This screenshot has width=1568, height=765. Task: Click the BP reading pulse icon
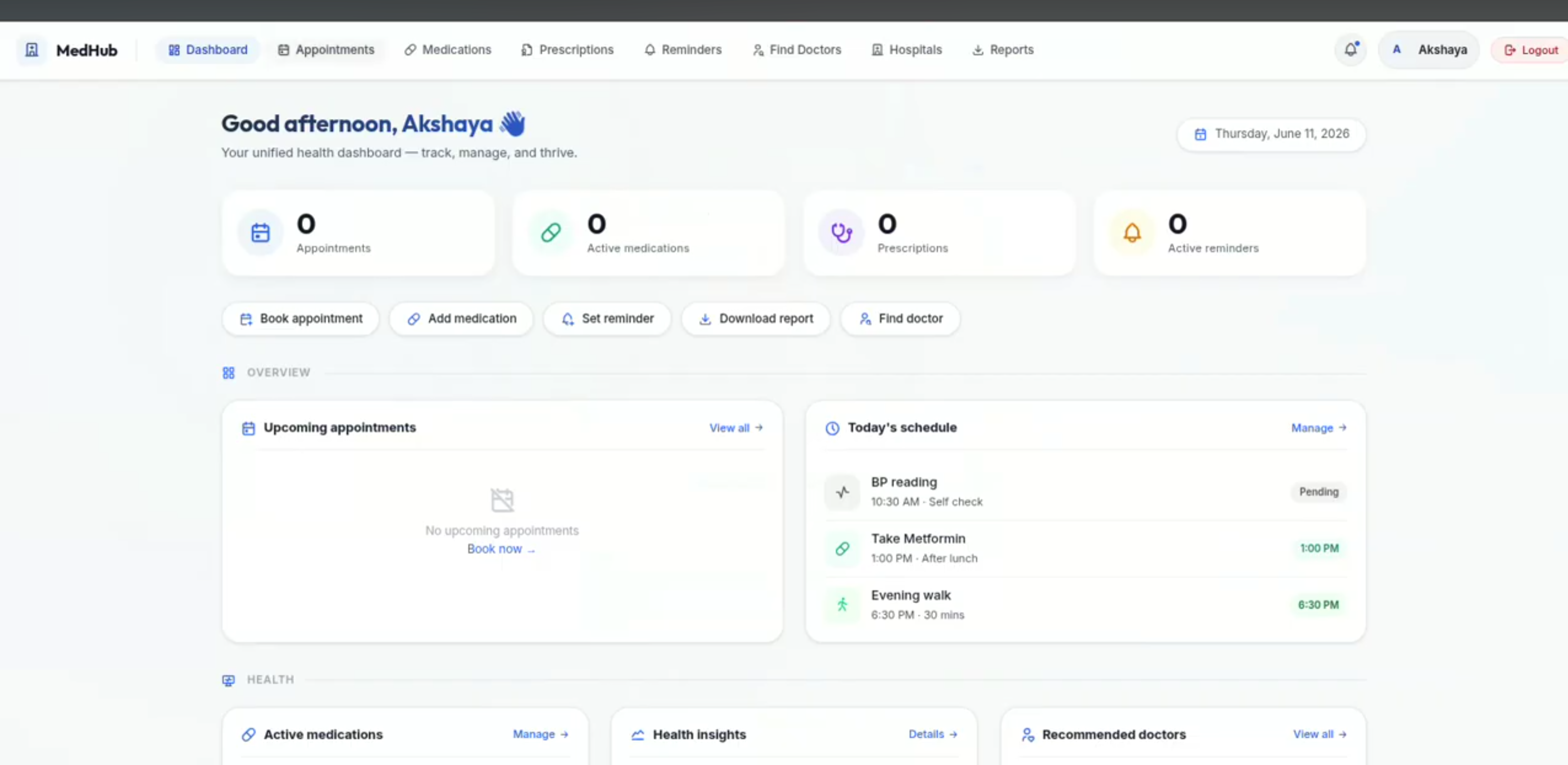[842, 492]
